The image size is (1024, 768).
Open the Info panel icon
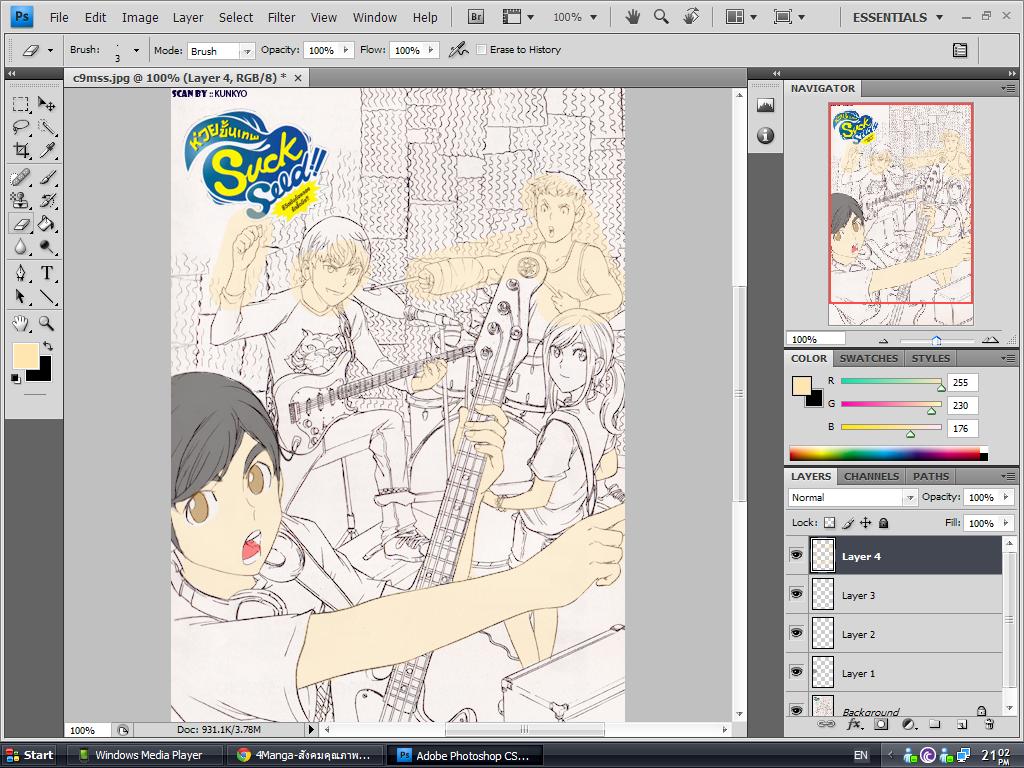pos(765,135)
